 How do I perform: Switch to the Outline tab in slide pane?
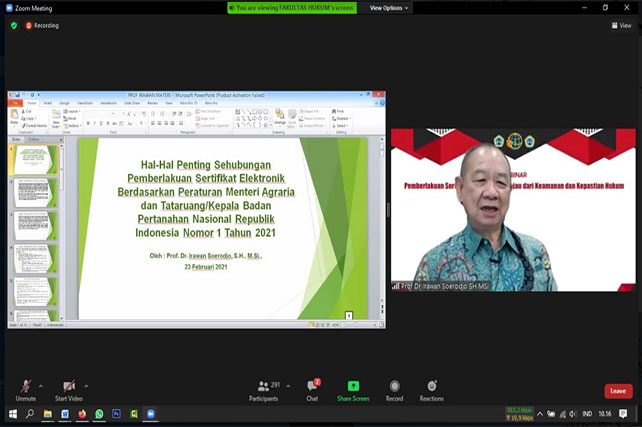34,140
